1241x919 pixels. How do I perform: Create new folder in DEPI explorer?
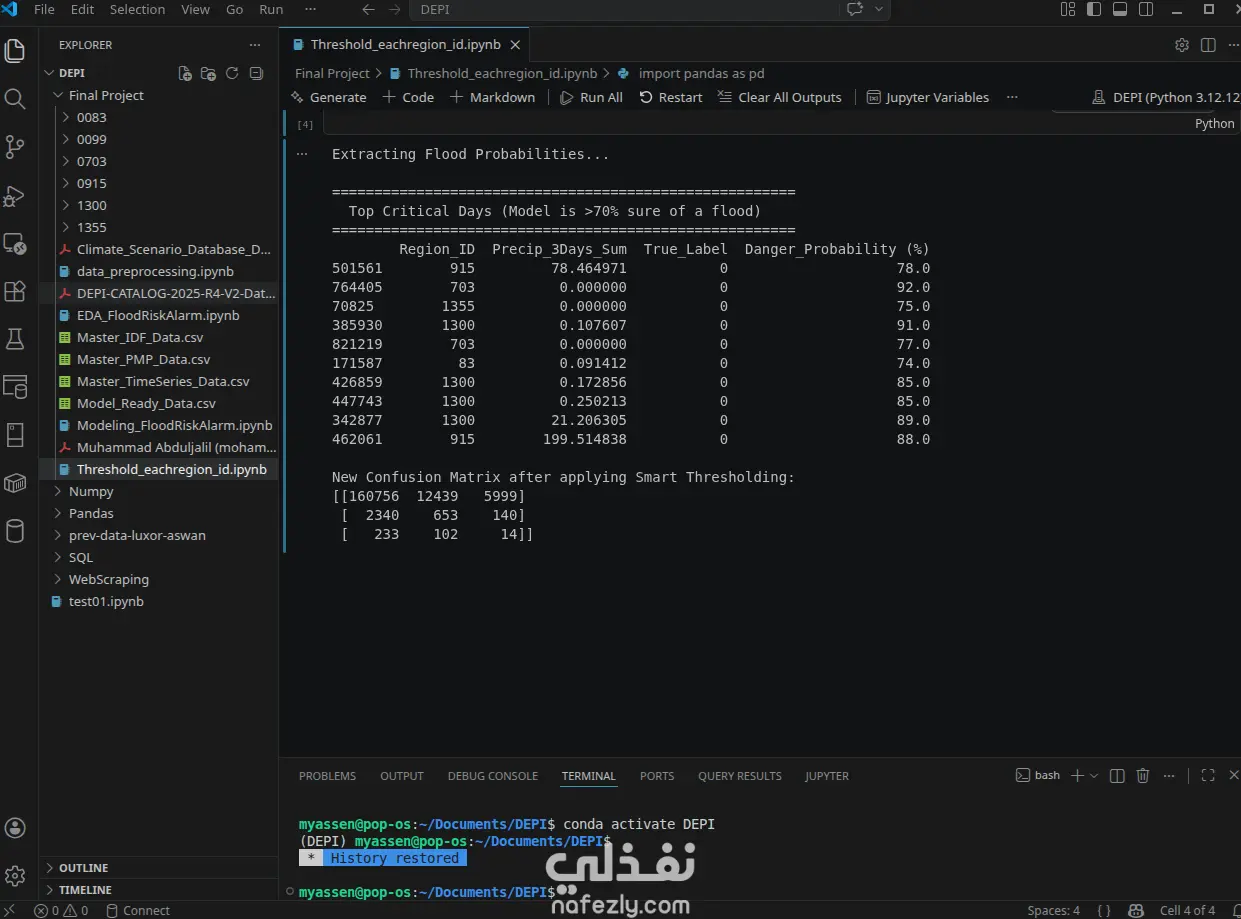coord(208,73)
